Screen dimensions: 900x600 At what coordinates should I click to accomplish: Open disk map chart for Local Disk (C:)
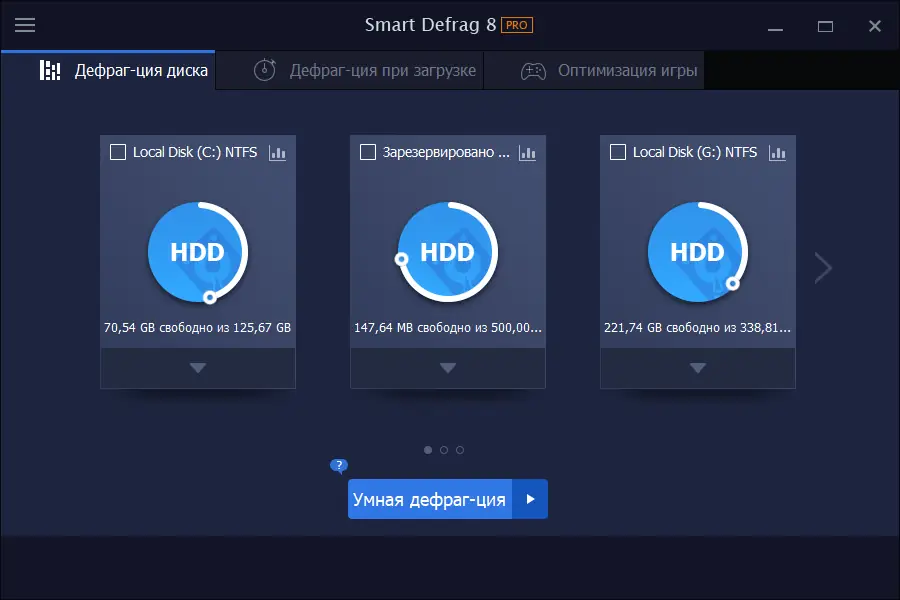pyautogui.click(x=277, y=152)
